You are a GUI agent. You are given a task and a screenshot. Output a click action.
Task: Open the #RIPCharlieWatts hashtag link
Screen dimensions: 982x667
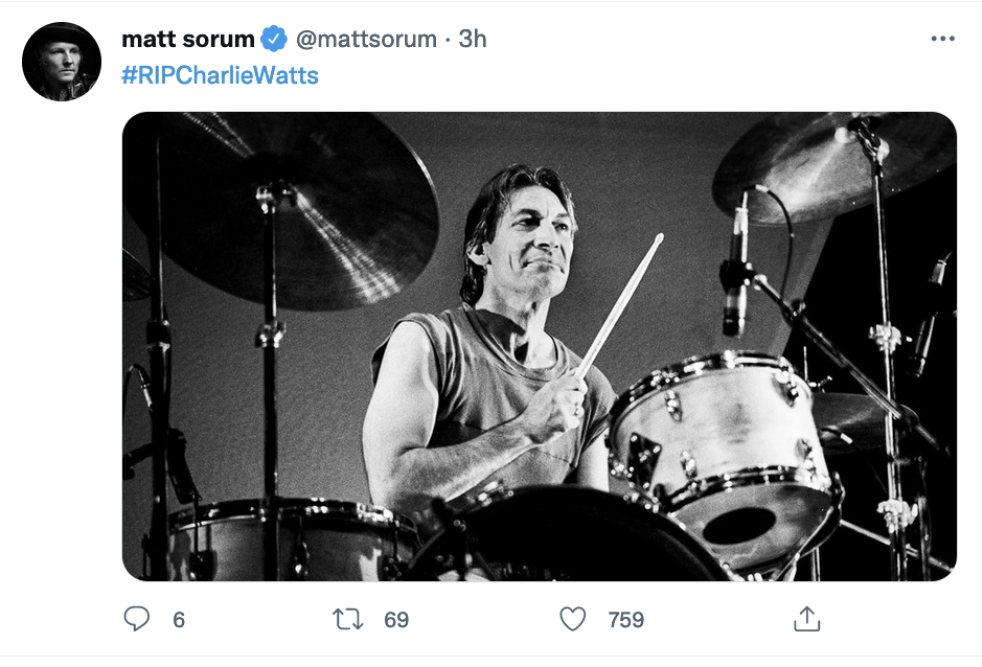click(219, 75)
